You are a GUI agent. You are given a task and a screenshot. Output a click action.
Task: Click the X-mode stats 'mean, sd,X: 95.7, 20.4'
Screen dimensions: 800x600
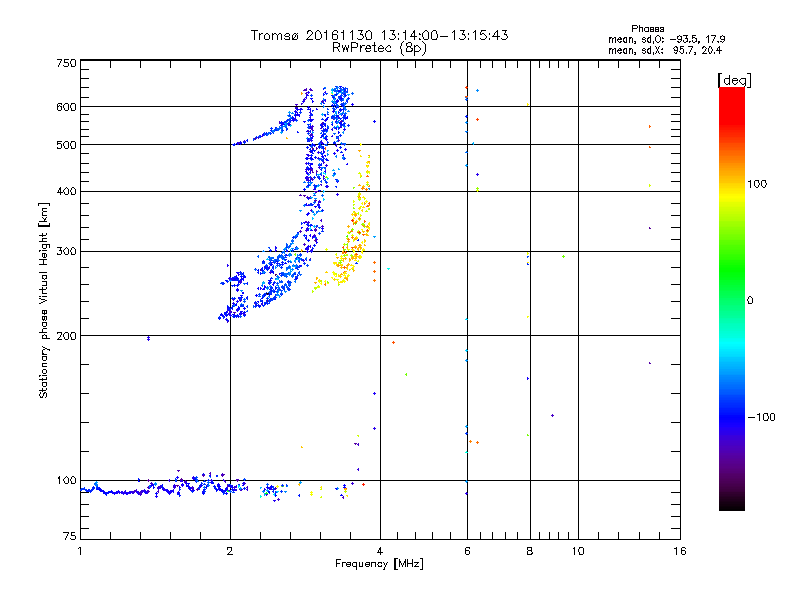(x=665, y=50)
